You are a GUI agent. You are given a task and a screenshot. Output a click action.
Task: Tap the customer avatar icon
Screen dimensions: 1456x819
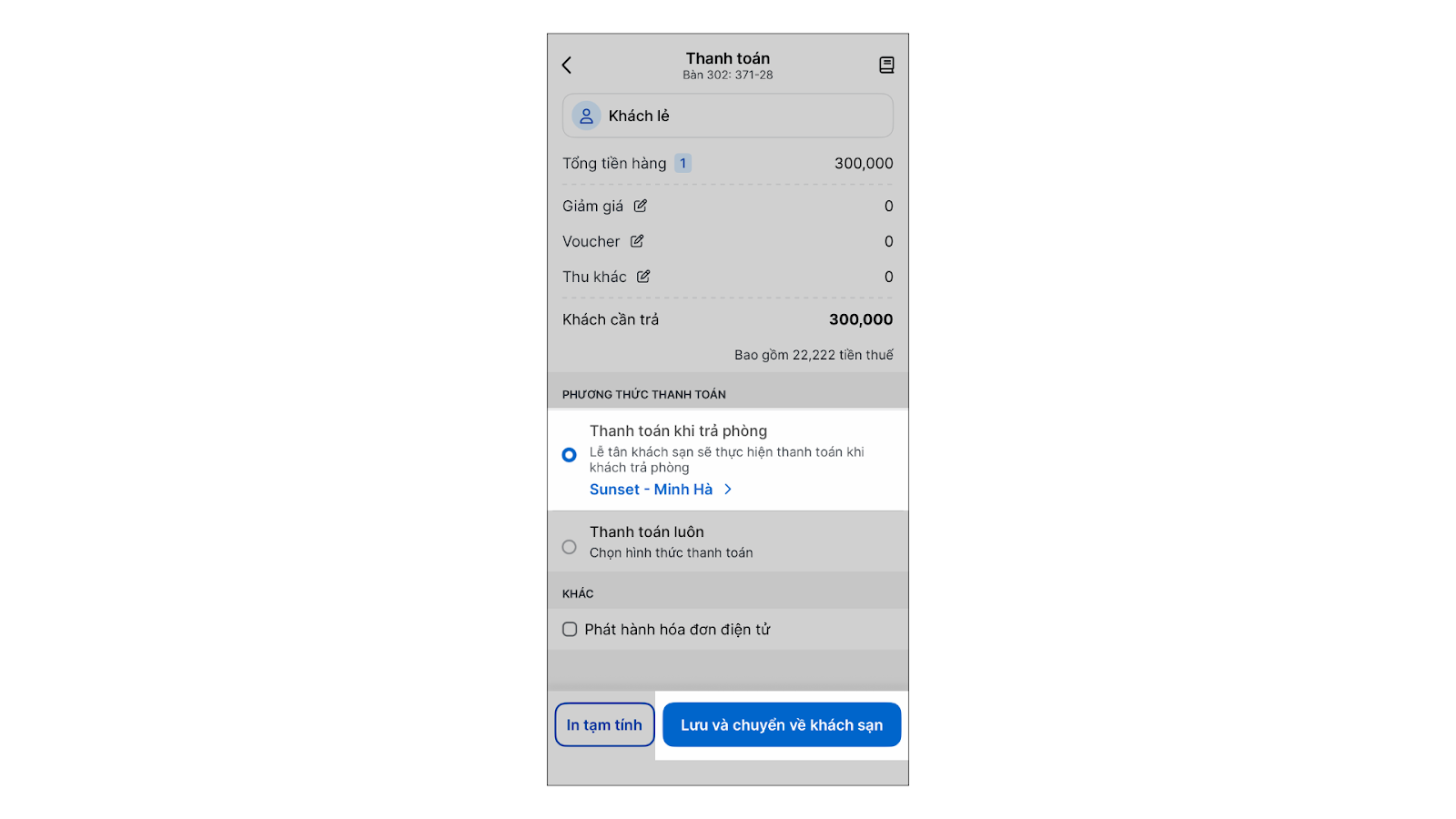tap(586, 116)
